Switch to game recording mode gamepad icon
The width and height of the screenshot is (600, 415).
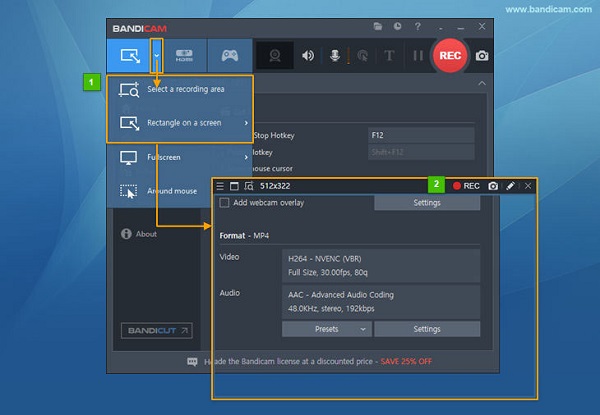point(230,56)
